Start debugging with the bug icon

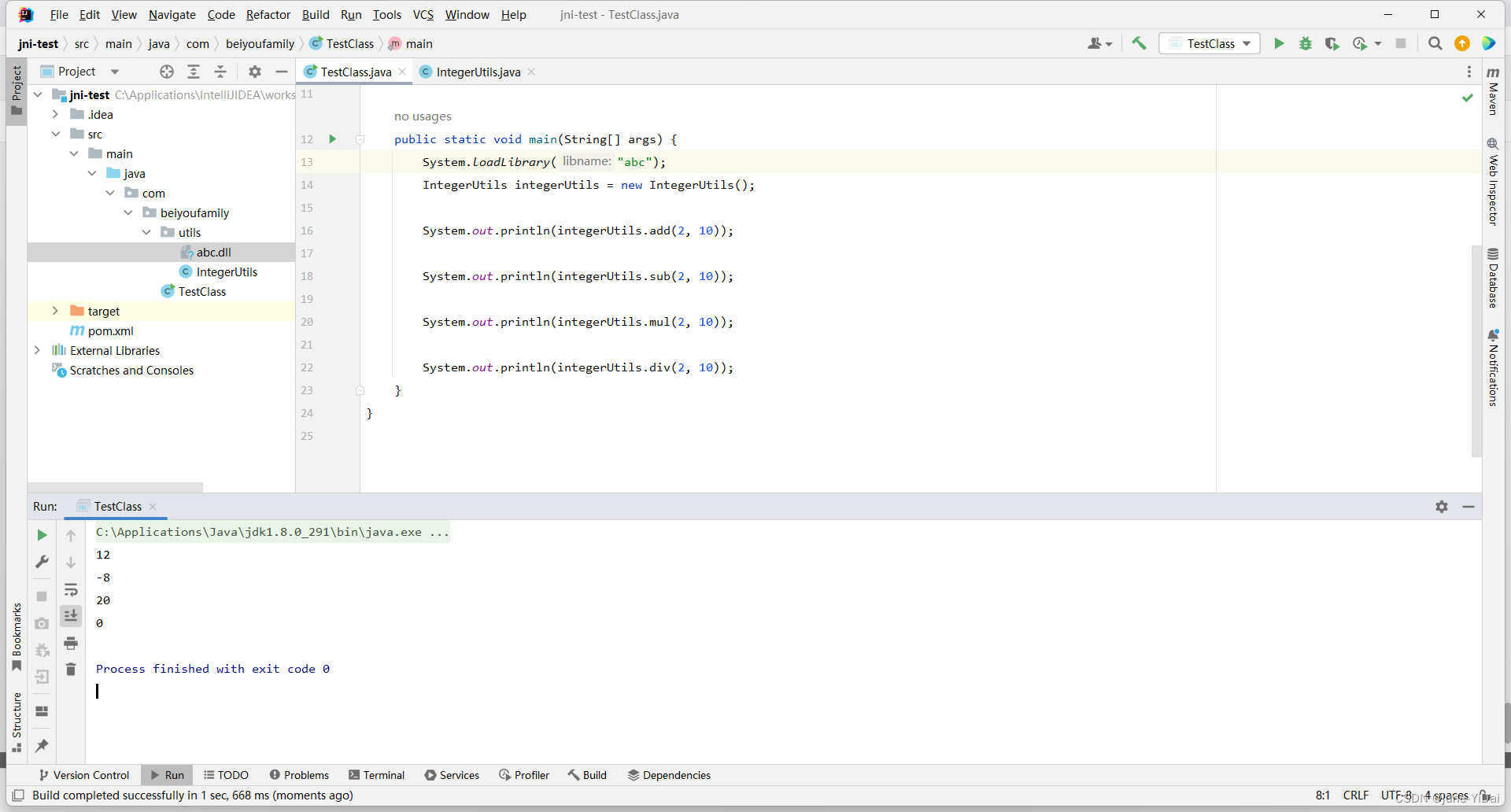tap(1306, 43)
